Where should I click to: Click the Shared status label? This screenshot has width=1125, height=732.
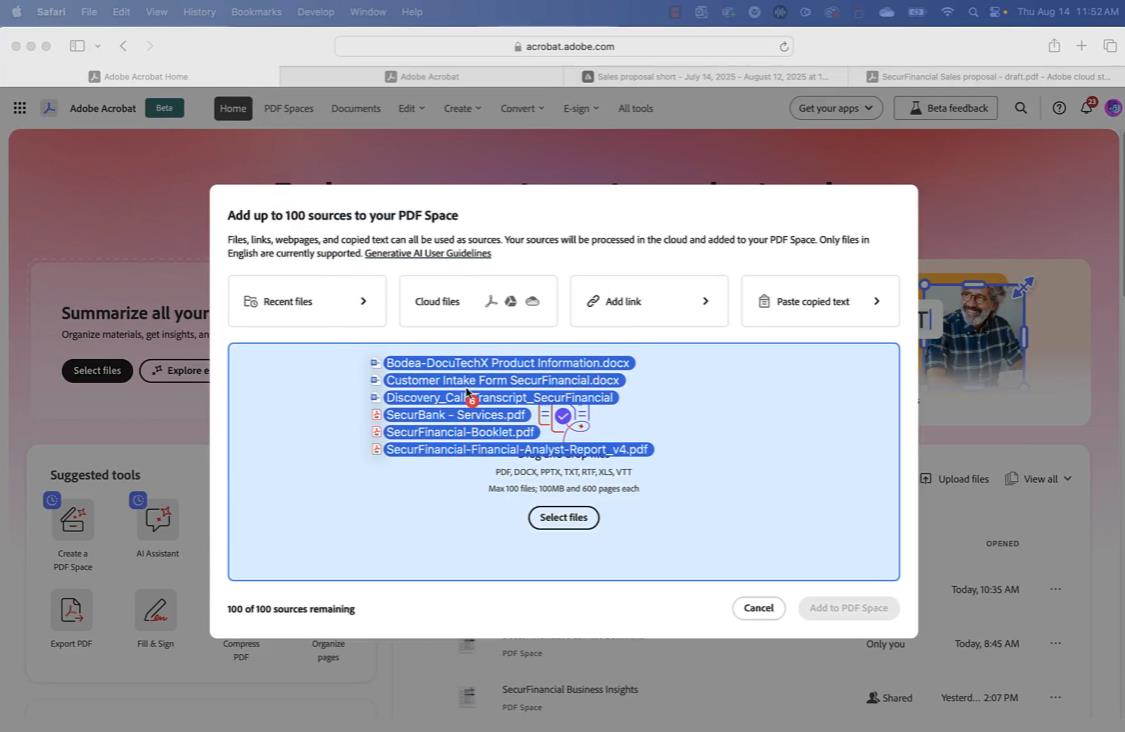890,698
